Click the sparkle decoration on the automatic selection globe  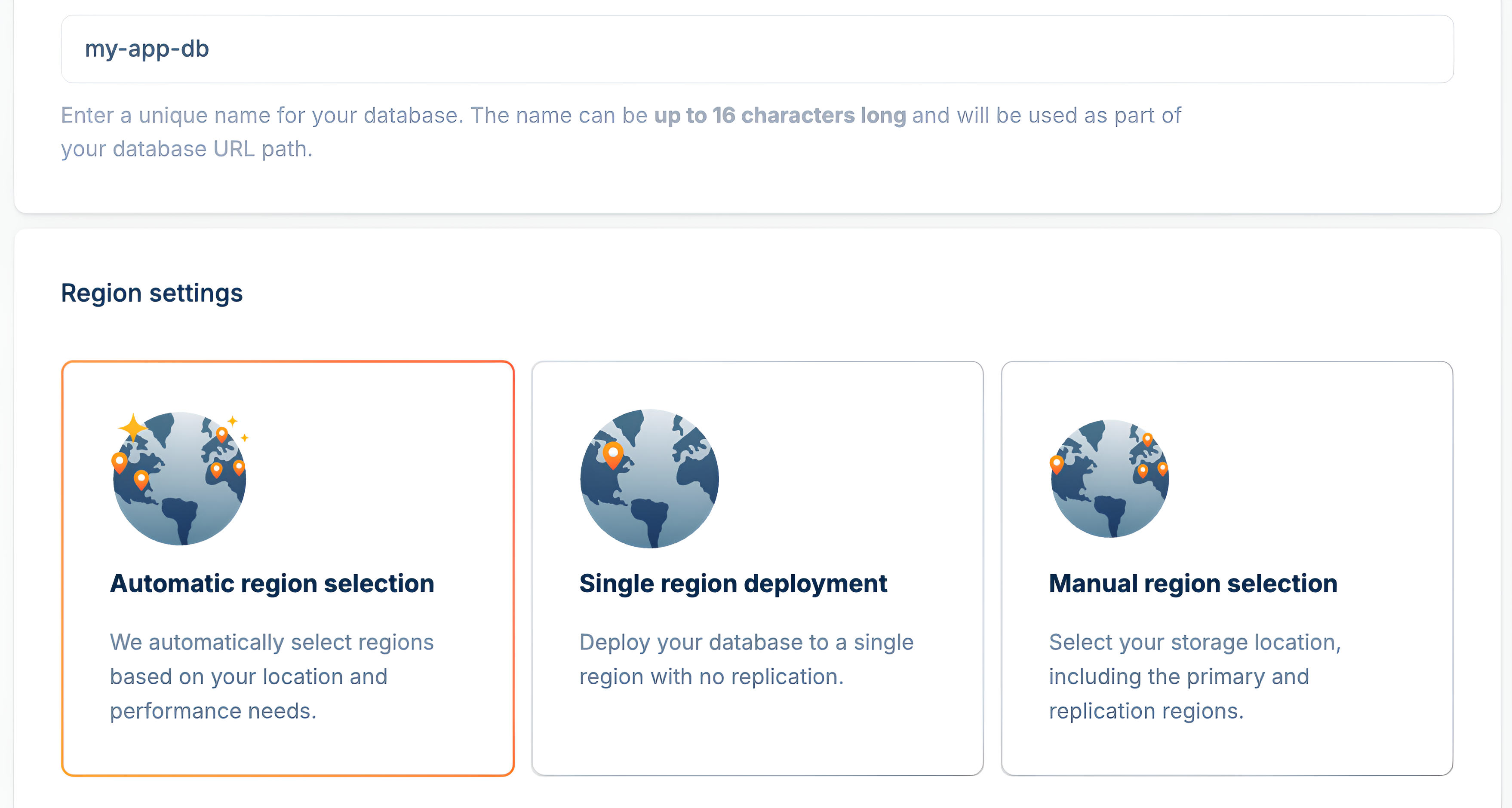pos(132,427)
